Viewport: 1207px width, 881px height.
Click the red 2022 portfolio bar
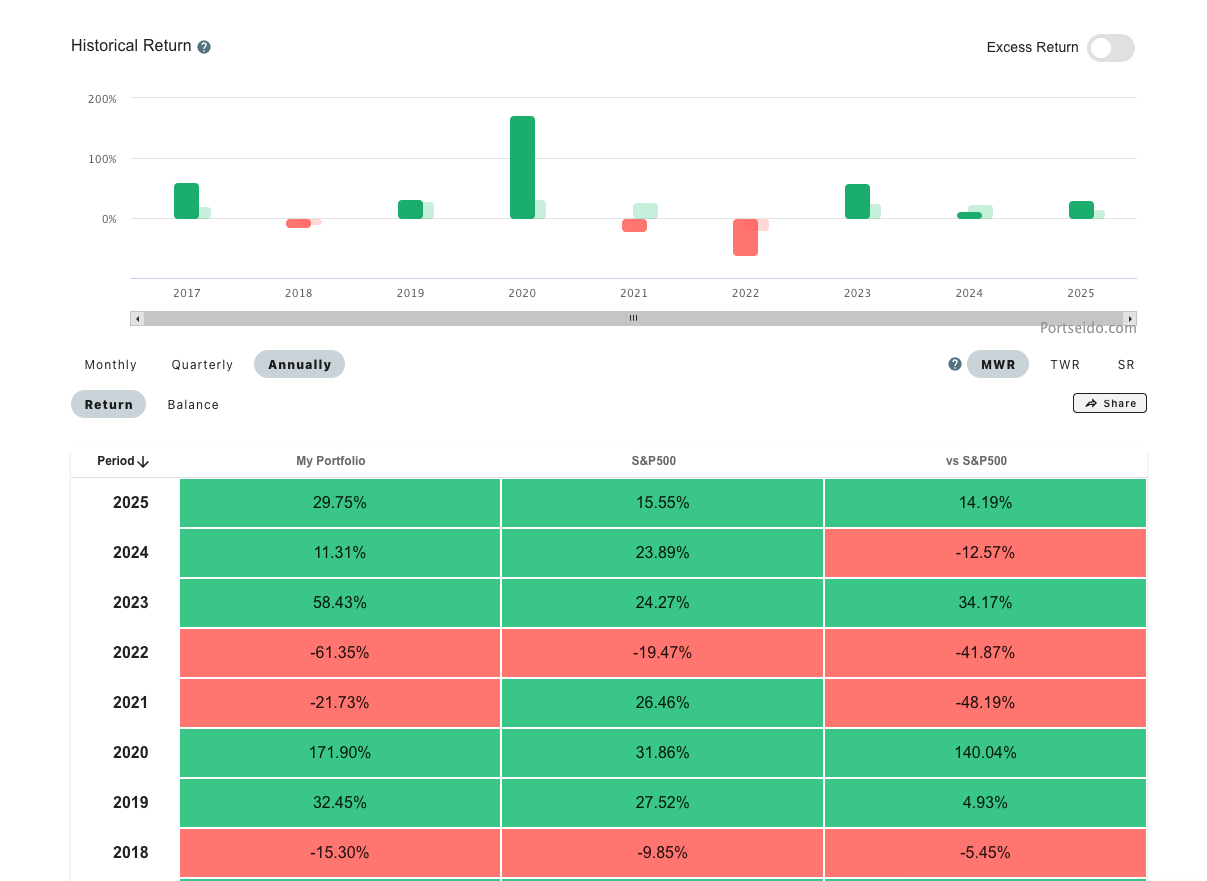click(745, 238)
